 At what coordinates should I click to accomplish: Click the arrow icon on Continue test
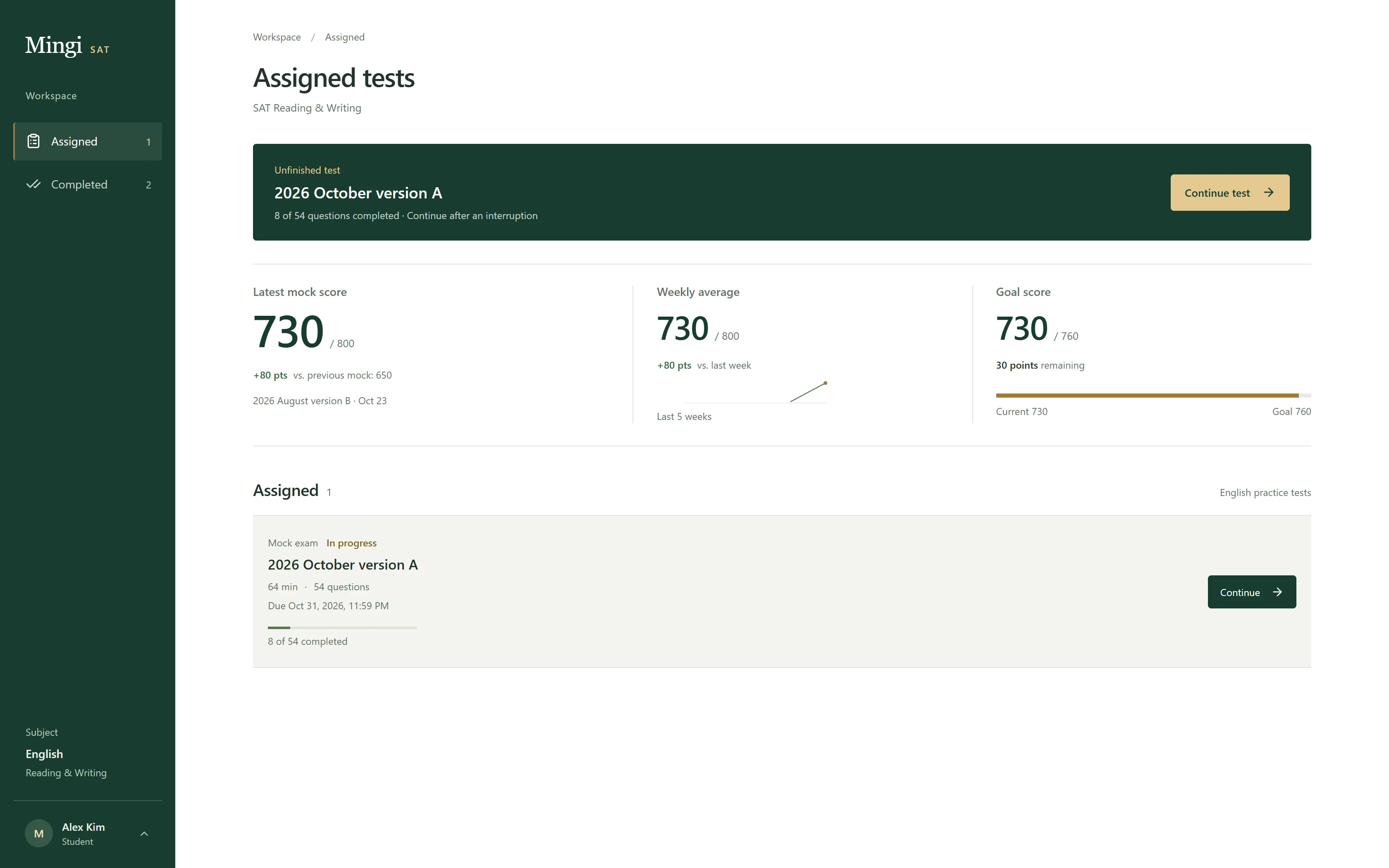coord(1268,193)
